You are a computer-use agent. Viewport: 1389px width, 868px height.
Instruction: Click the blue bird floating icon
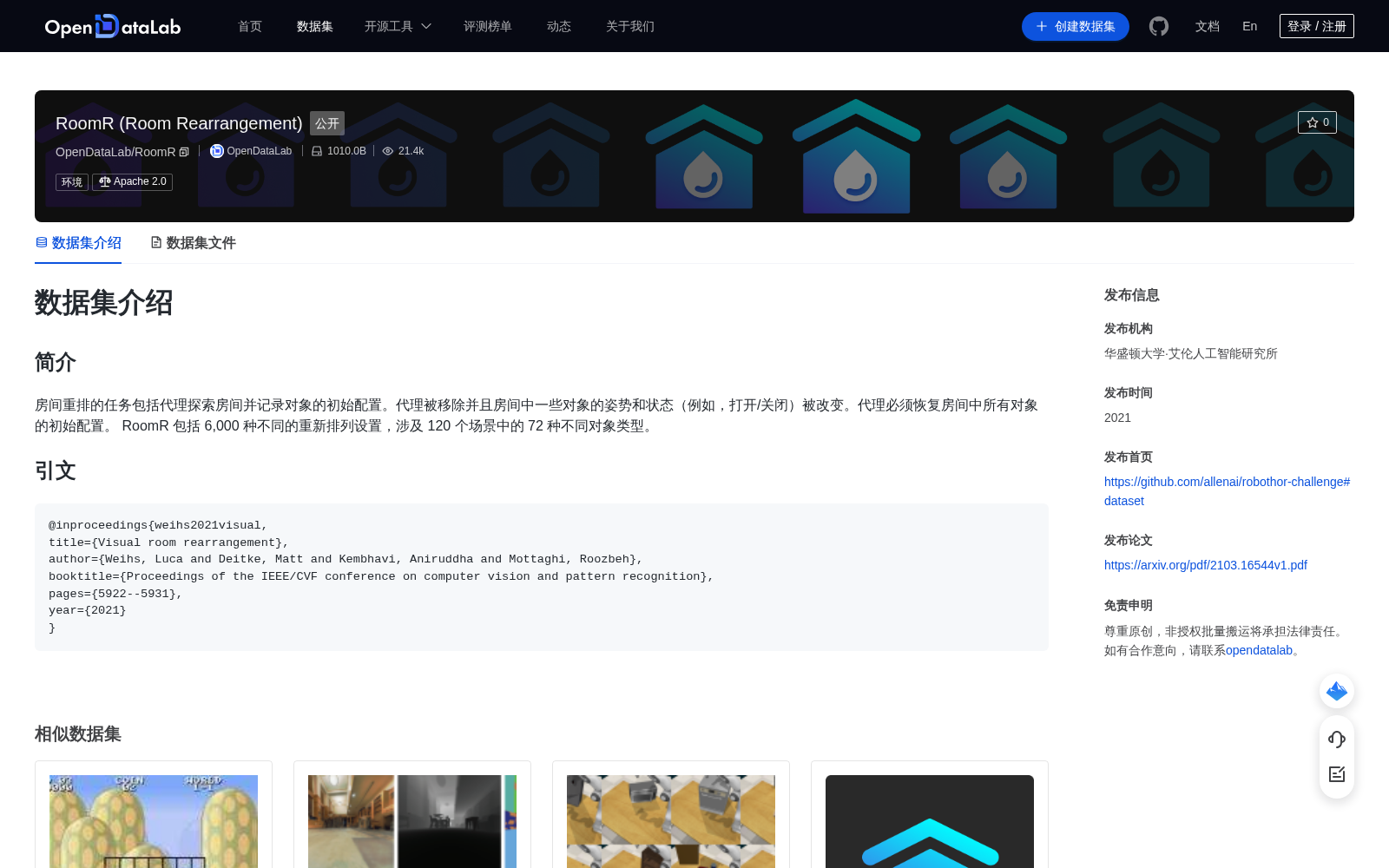tap(1337, 691)
